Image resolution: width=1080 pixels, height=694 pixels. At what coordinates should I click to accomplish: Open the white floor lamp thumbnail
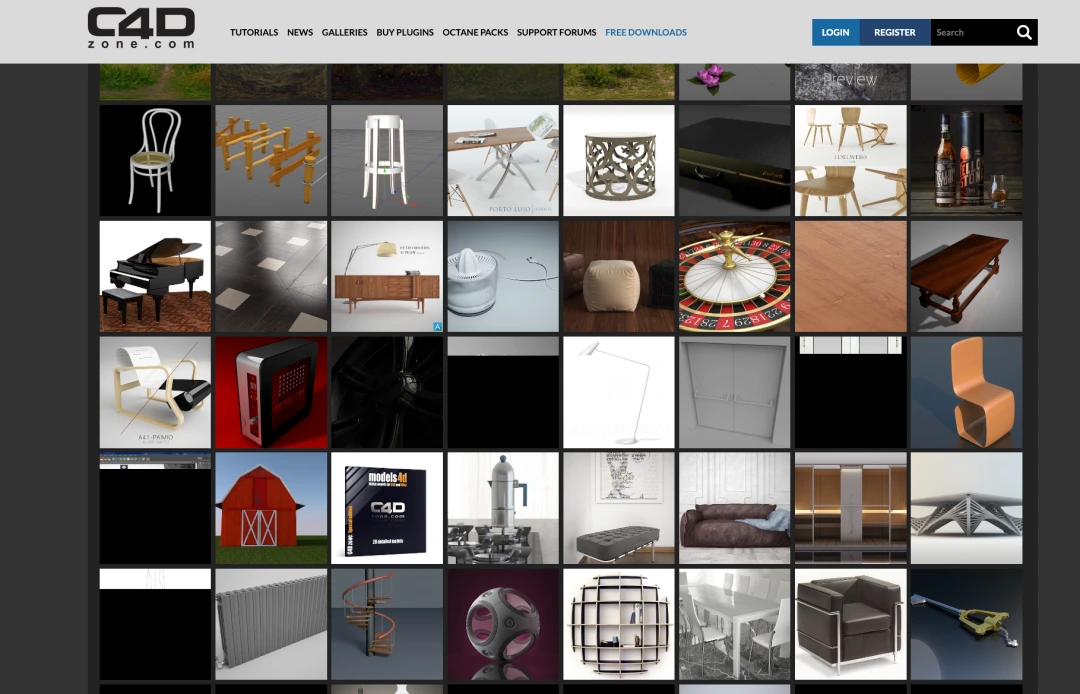[619, 392]
